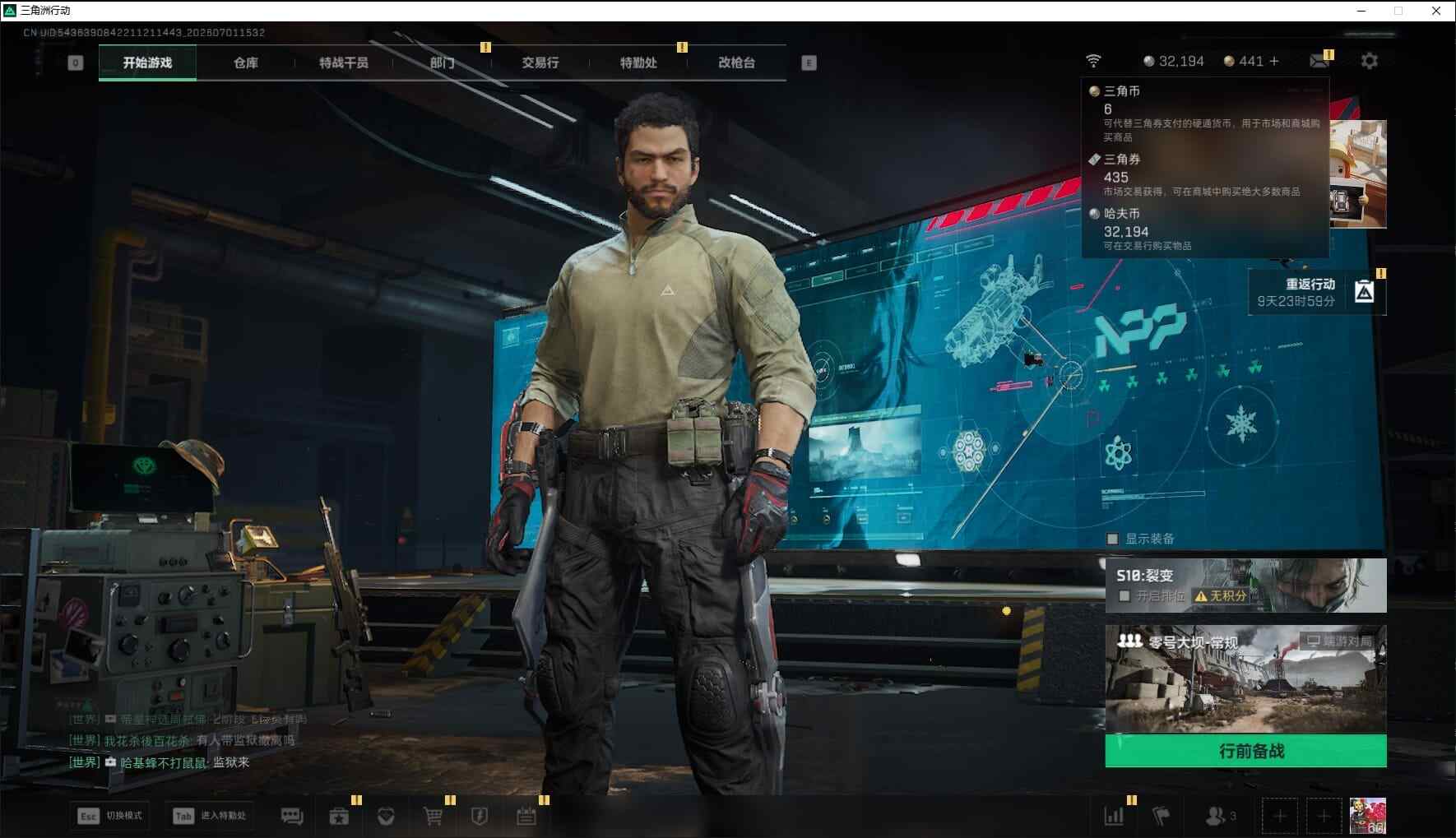Switch to the 改枪台 tab
This screenshot has width=1456, height=838.
pos(736,63)
